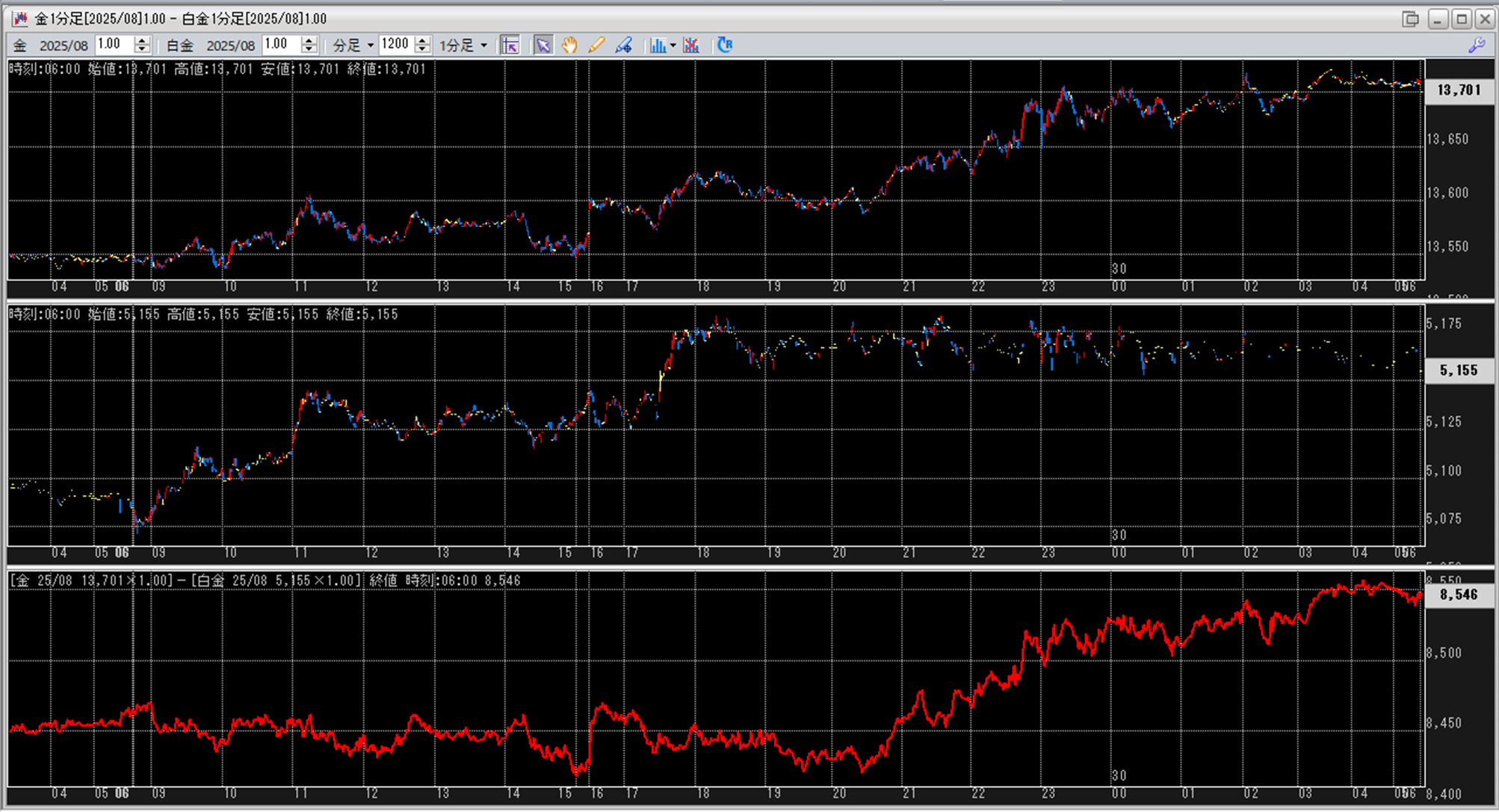Click the 1200 bar count field
Image resolution: width=1499 pixels, height=812 pixels.
pyautogui.click(x=395, y=45)
